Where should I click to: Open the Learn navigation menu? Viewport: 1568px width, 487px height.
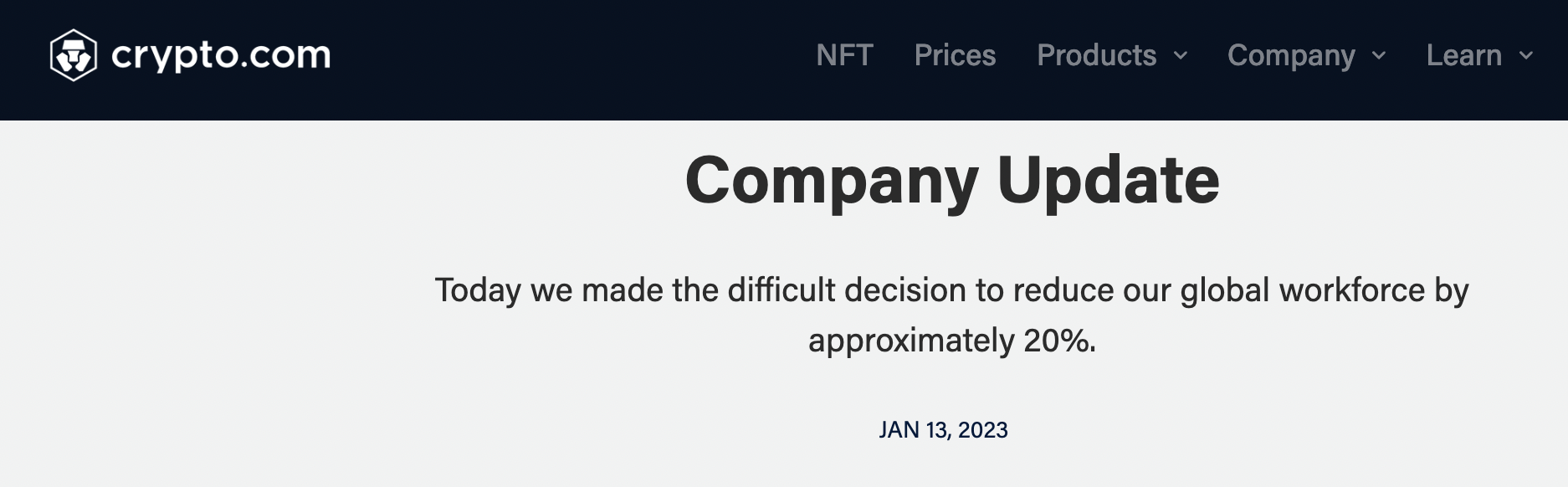pyautogui.click(x=1463, y=55)
